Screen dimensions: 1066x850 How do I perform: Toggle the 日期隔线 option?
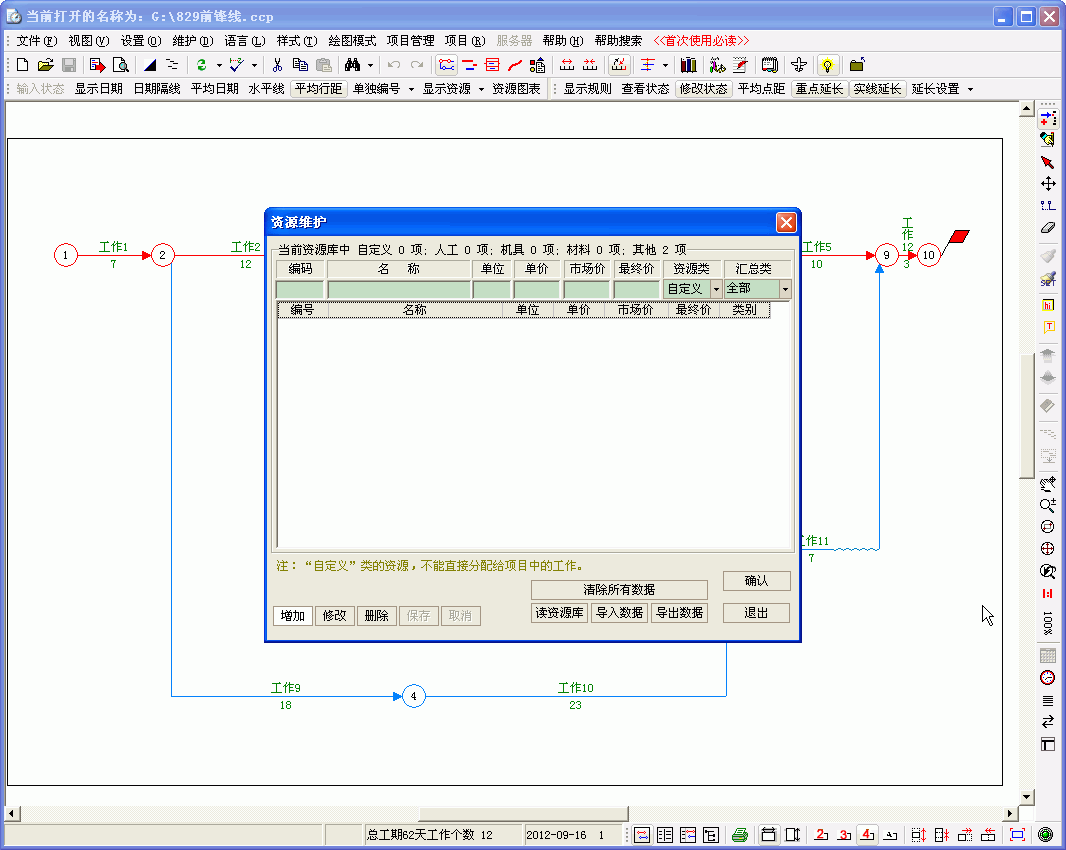[157, 89]
